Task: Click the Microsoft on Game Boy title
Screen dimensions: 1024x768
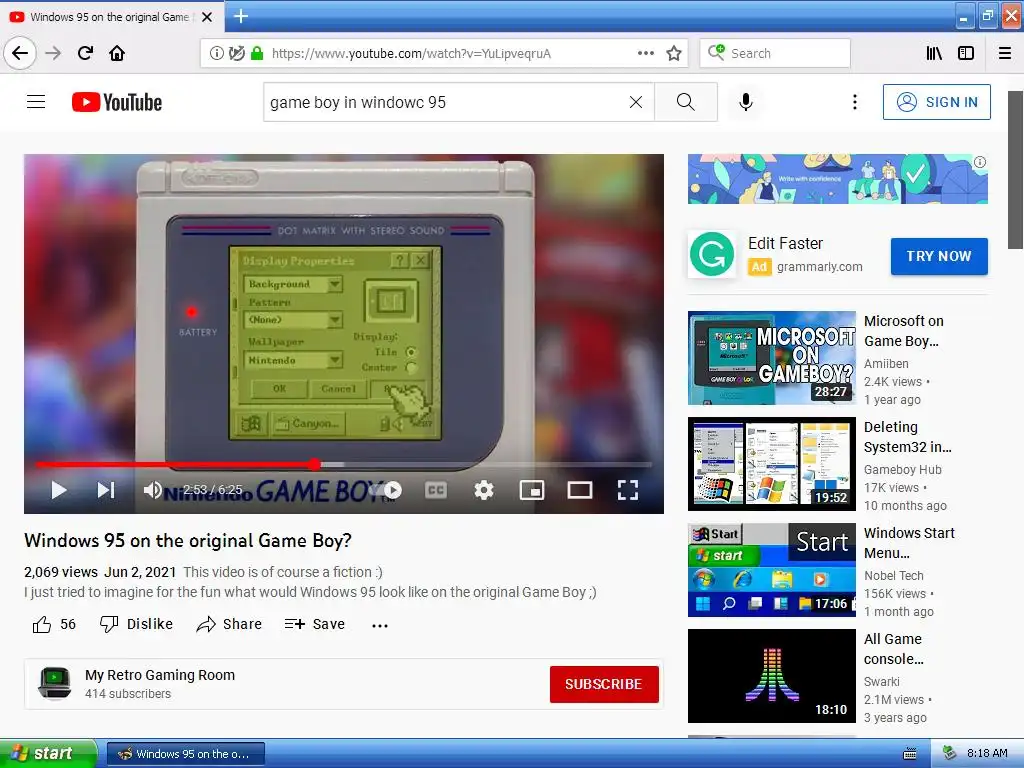Action: pos(904,330)
